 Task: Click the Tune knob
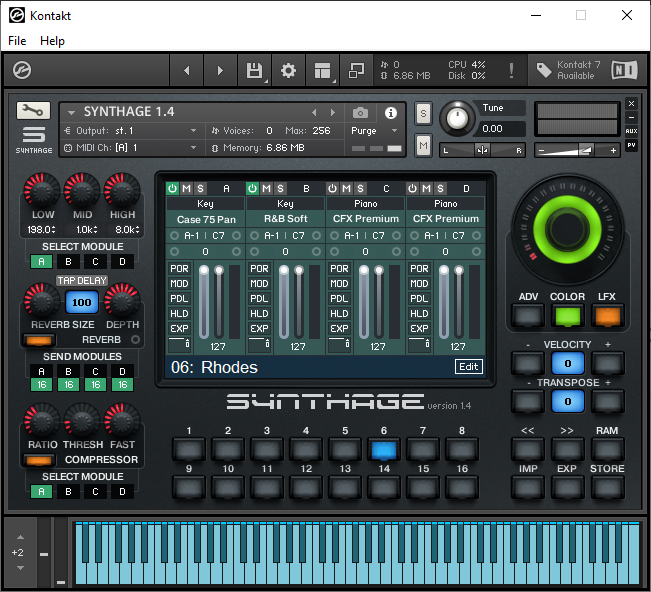(x=457, y=118)
